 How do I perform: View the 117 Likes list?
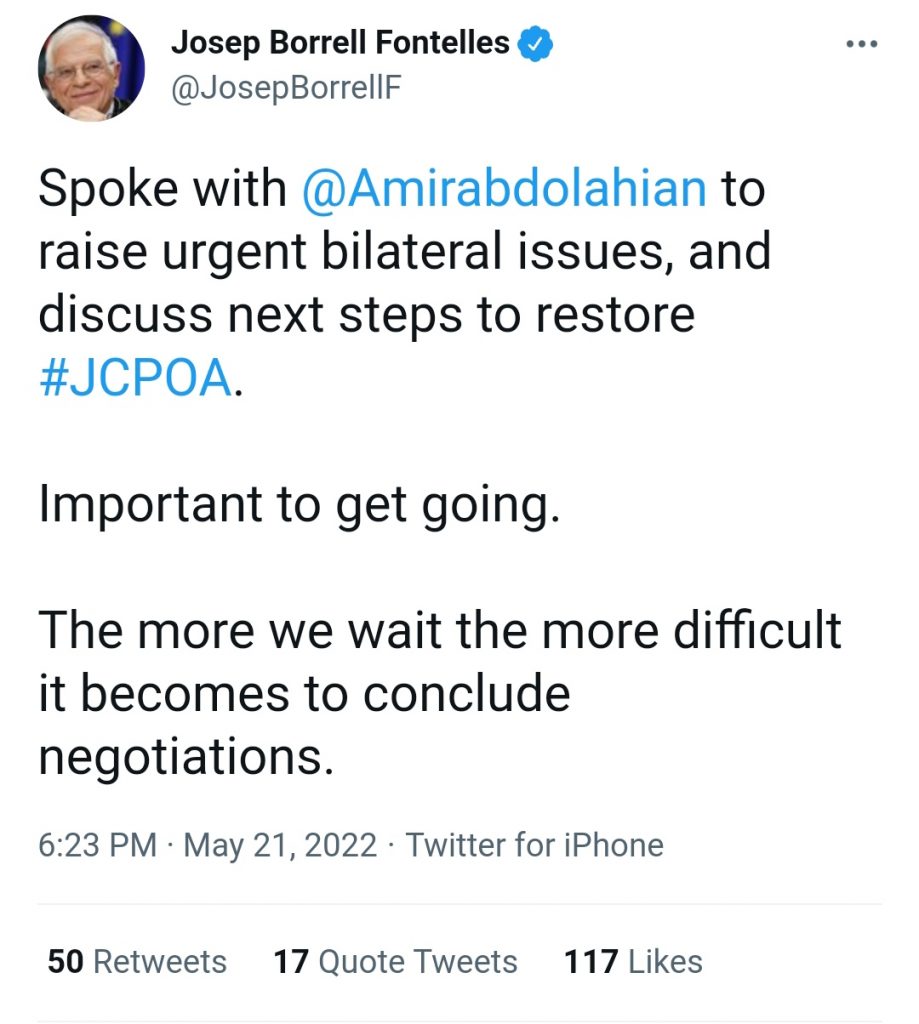(633, 962)
